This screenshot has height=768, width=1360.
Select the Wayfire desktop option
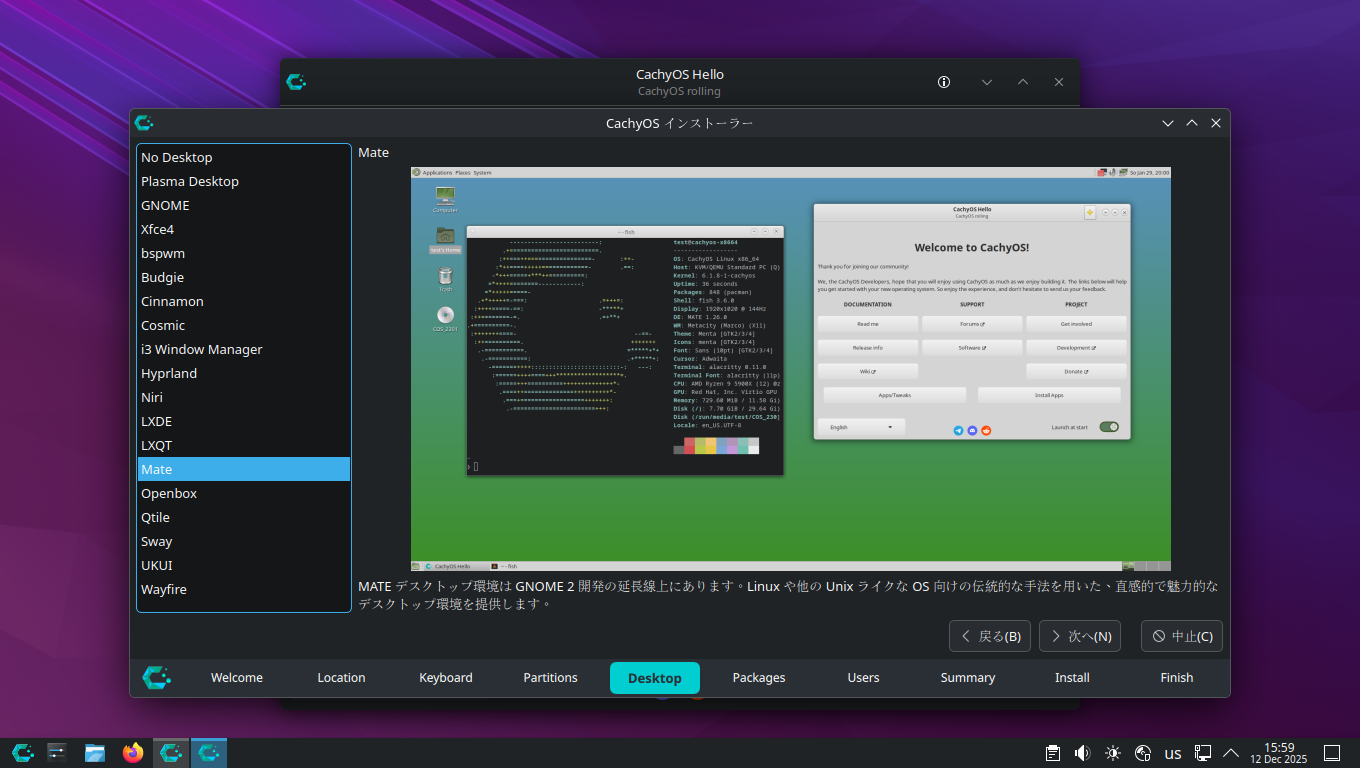click(164, 589)
